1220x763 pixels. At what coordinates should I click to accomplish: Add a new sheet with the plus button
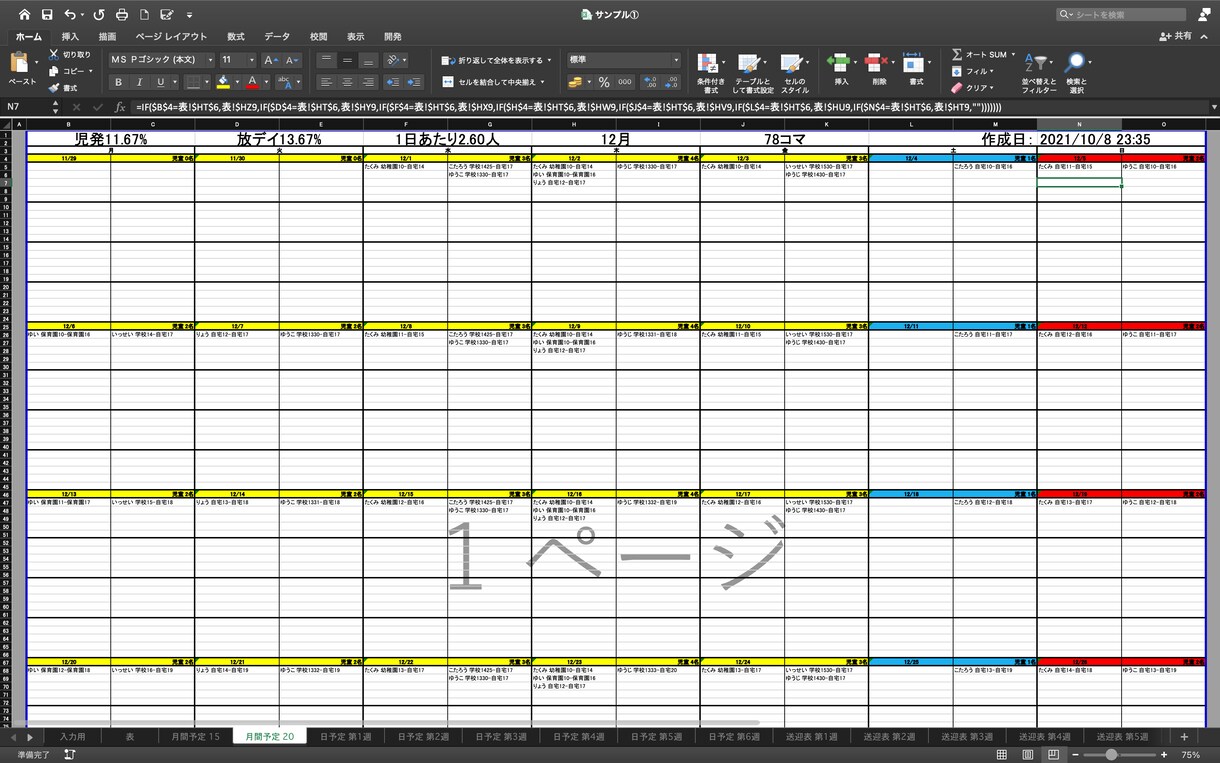click(1184, 737)
